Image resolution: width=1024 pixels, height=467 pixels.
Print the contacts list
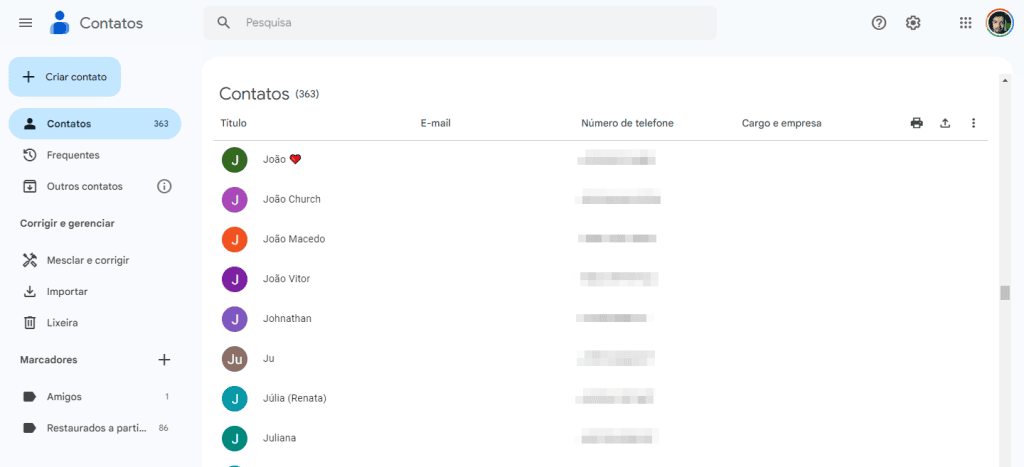click(x=917, y=123)
